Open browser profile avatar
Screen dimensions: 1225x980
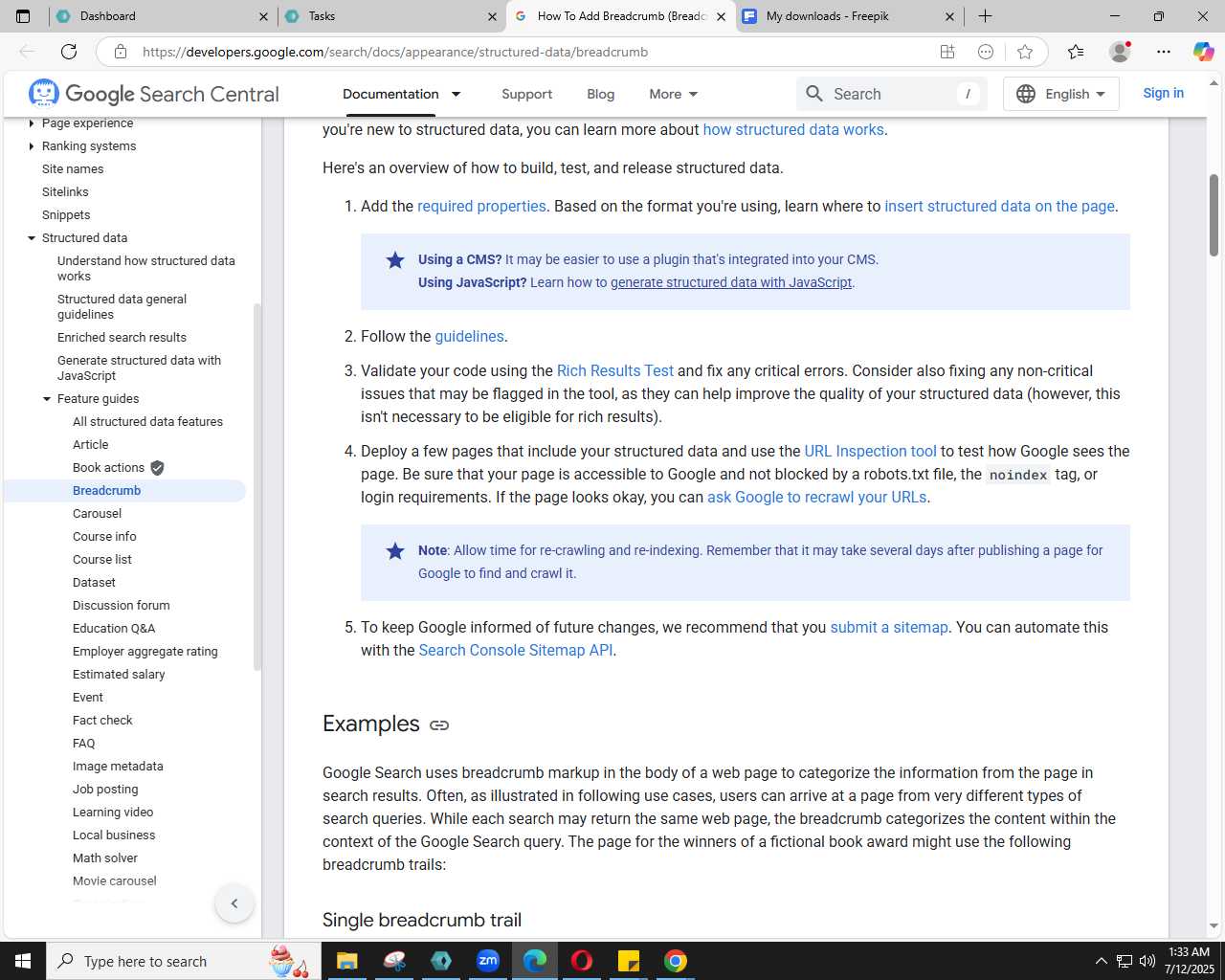[x=1120, y=52]
